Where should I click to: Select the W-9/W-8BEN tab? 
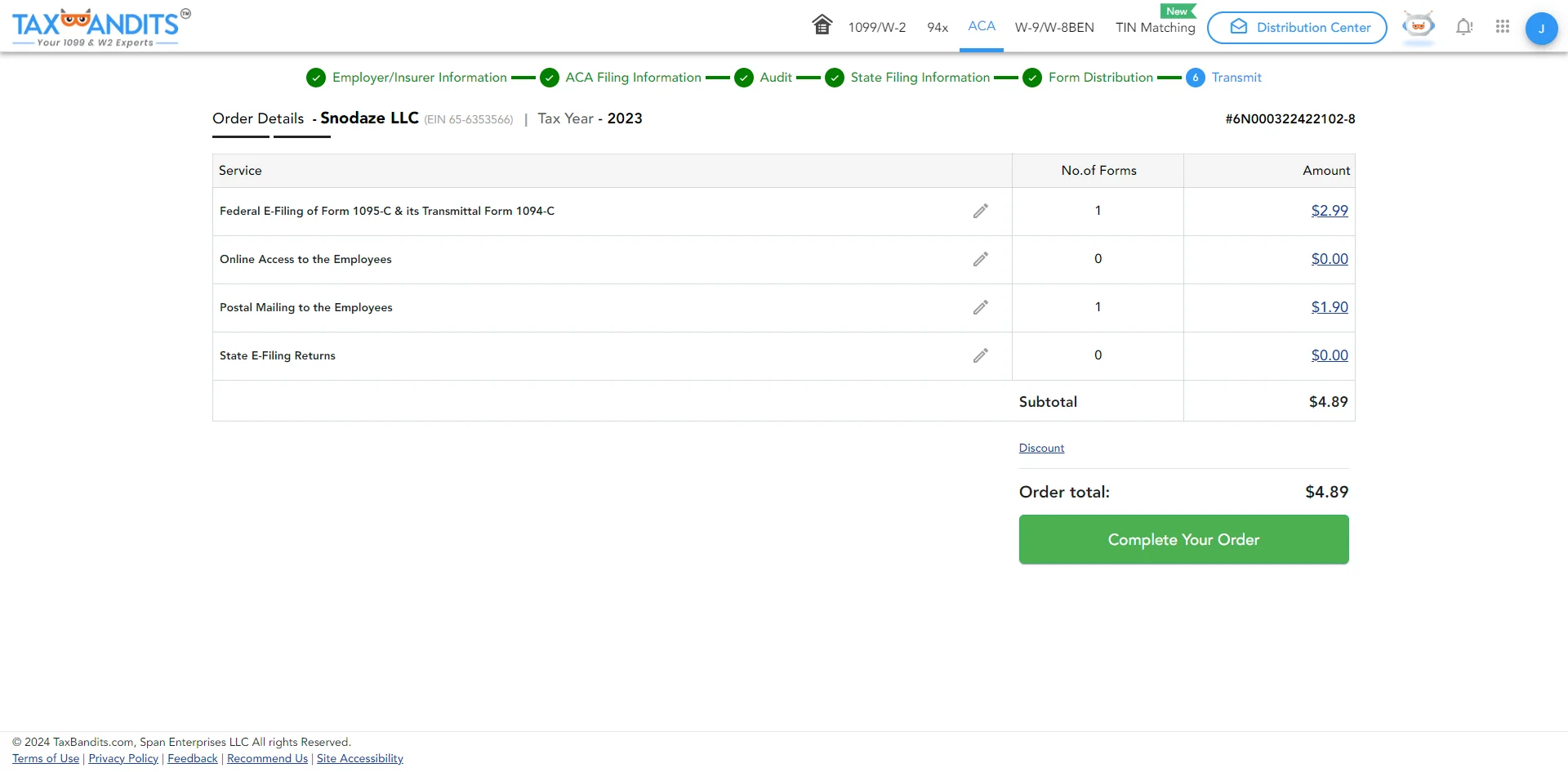[x=1054, y=27]
